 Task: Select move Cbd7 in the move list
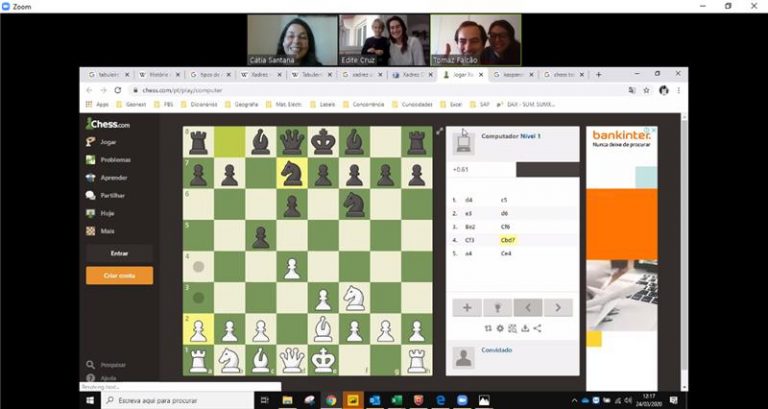[x=507, y=240]
